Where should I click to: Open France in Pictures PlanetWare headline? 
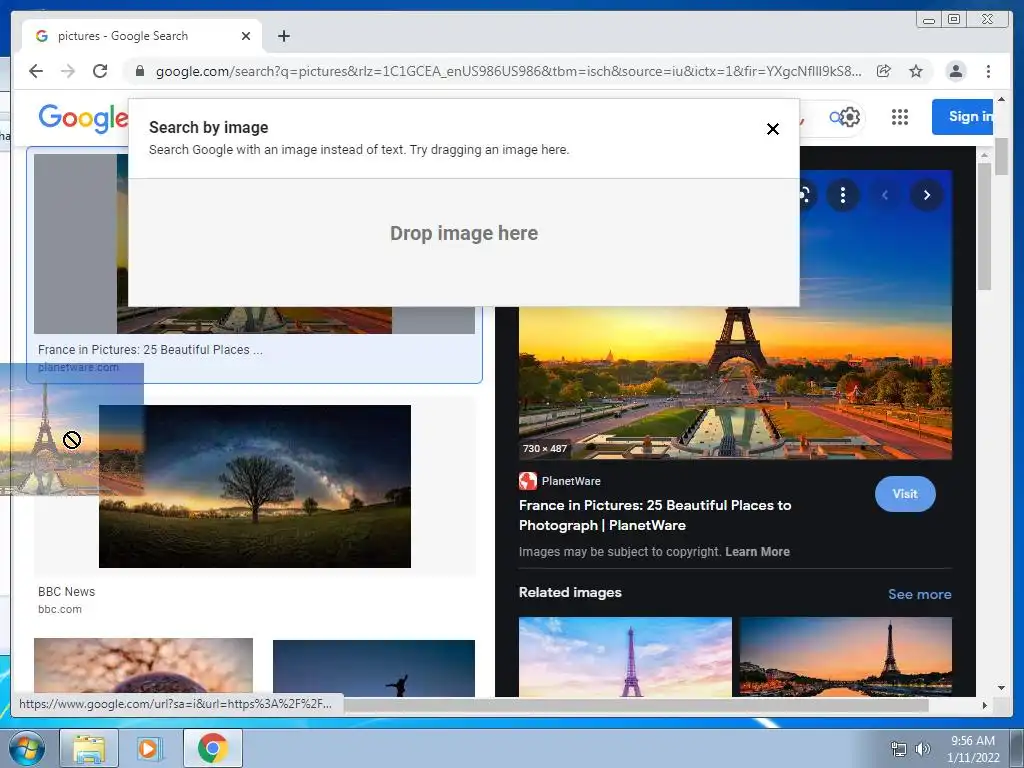654,515
